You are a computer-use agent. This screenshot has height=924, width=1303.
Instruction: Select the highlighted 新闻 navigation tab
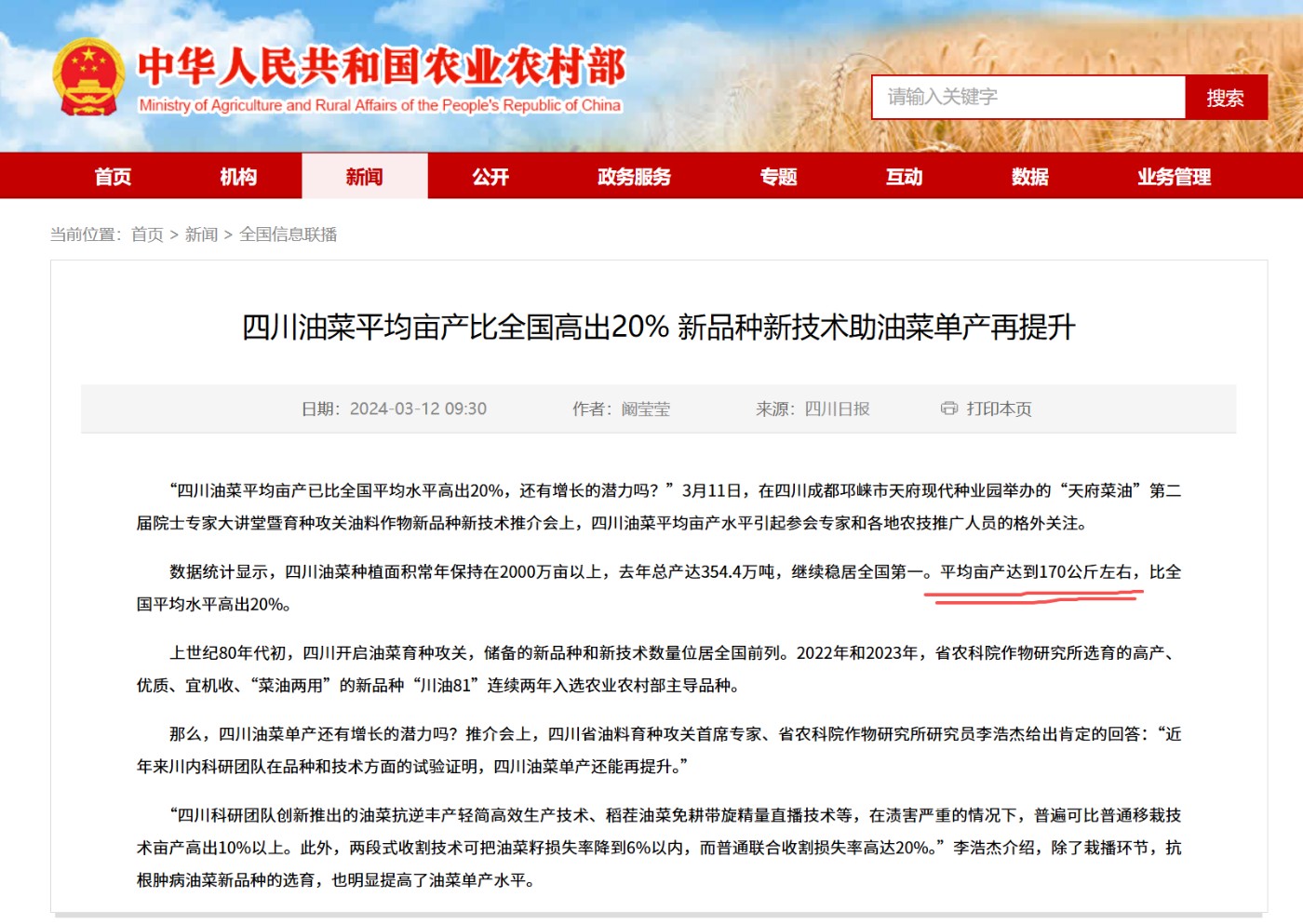pyautogui.click(x=364, y=177)
